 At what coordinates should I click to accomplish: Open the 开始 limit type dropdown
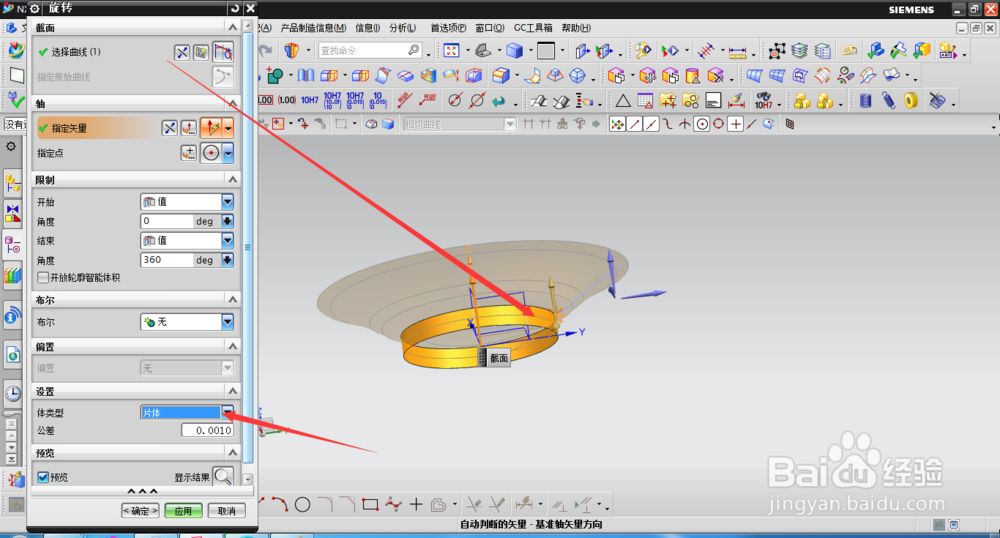[x=227, y=202]
